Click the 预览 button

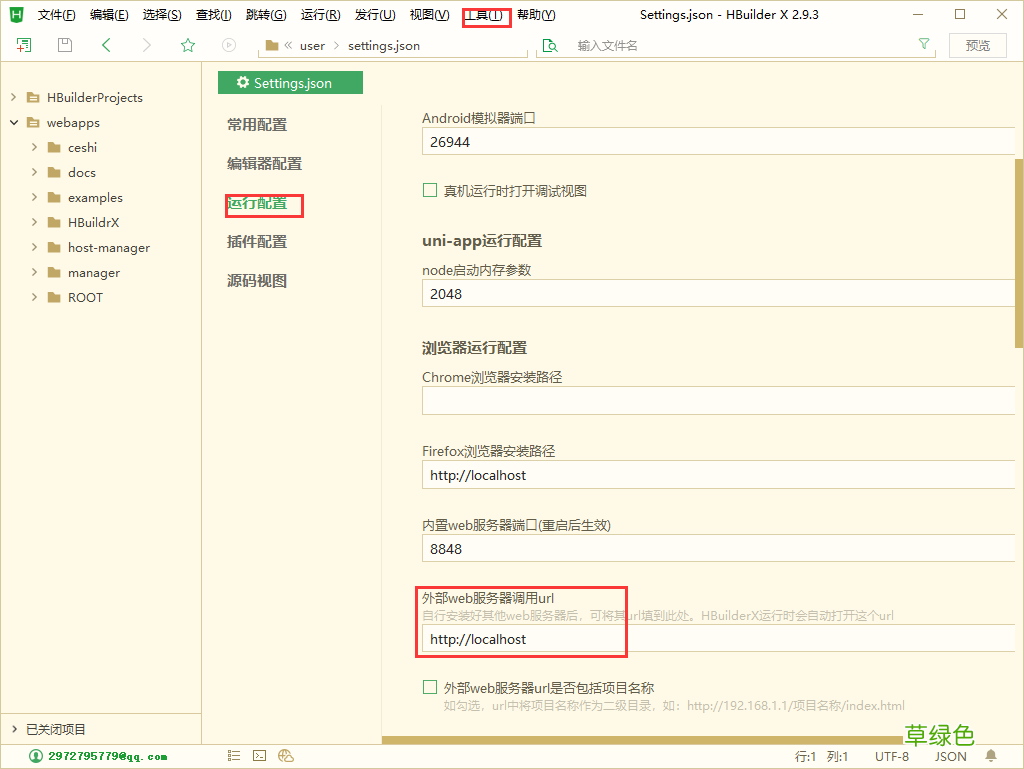[x=977, y=45]
